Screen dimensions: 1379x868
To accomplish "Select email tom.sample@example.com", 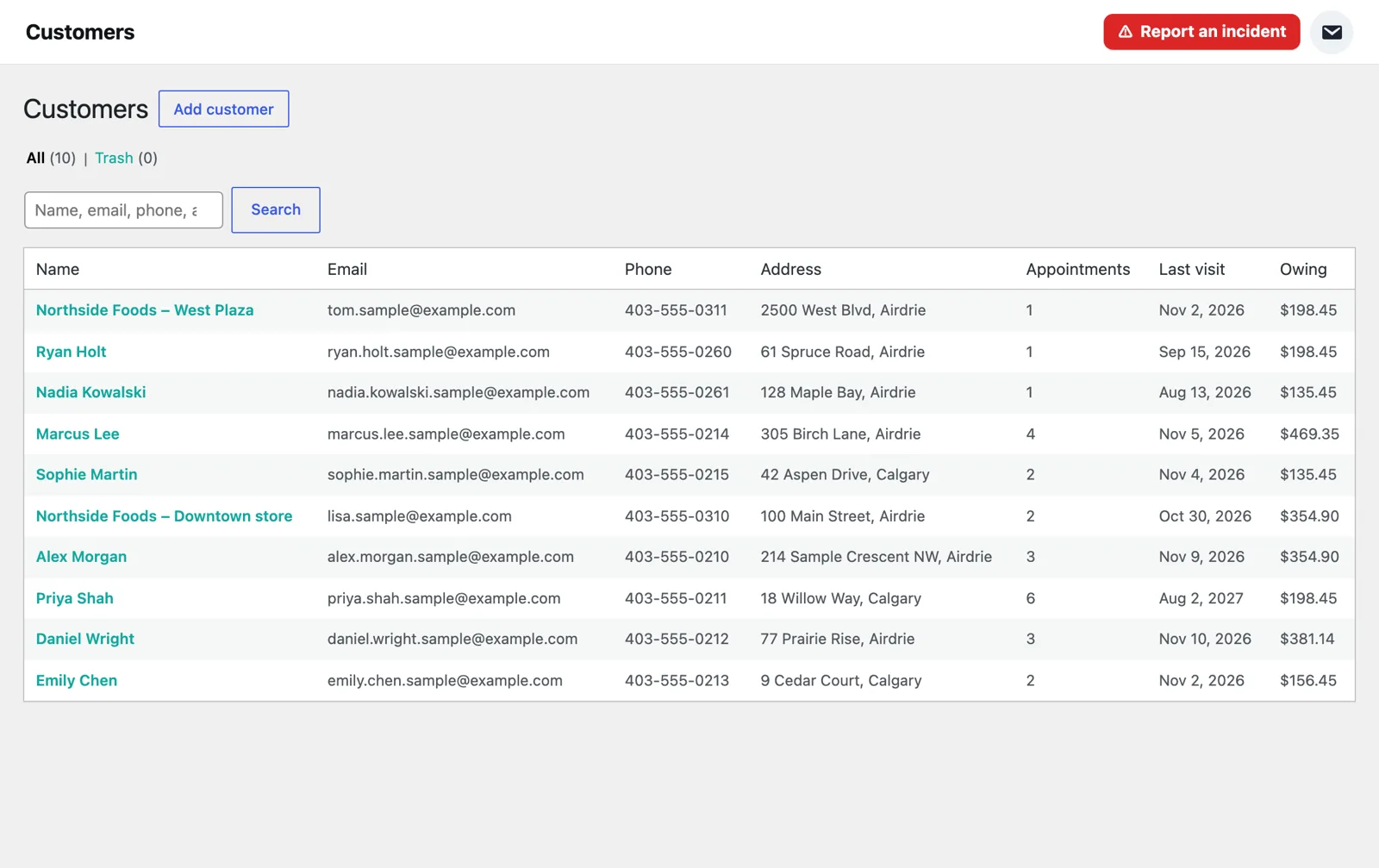I will 421,310.
